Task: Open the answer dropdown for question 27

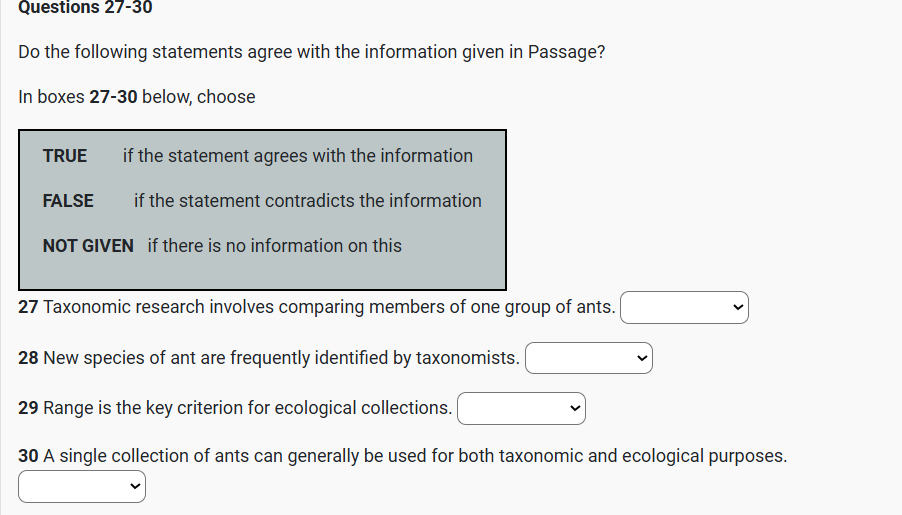Action: (684, 308)
